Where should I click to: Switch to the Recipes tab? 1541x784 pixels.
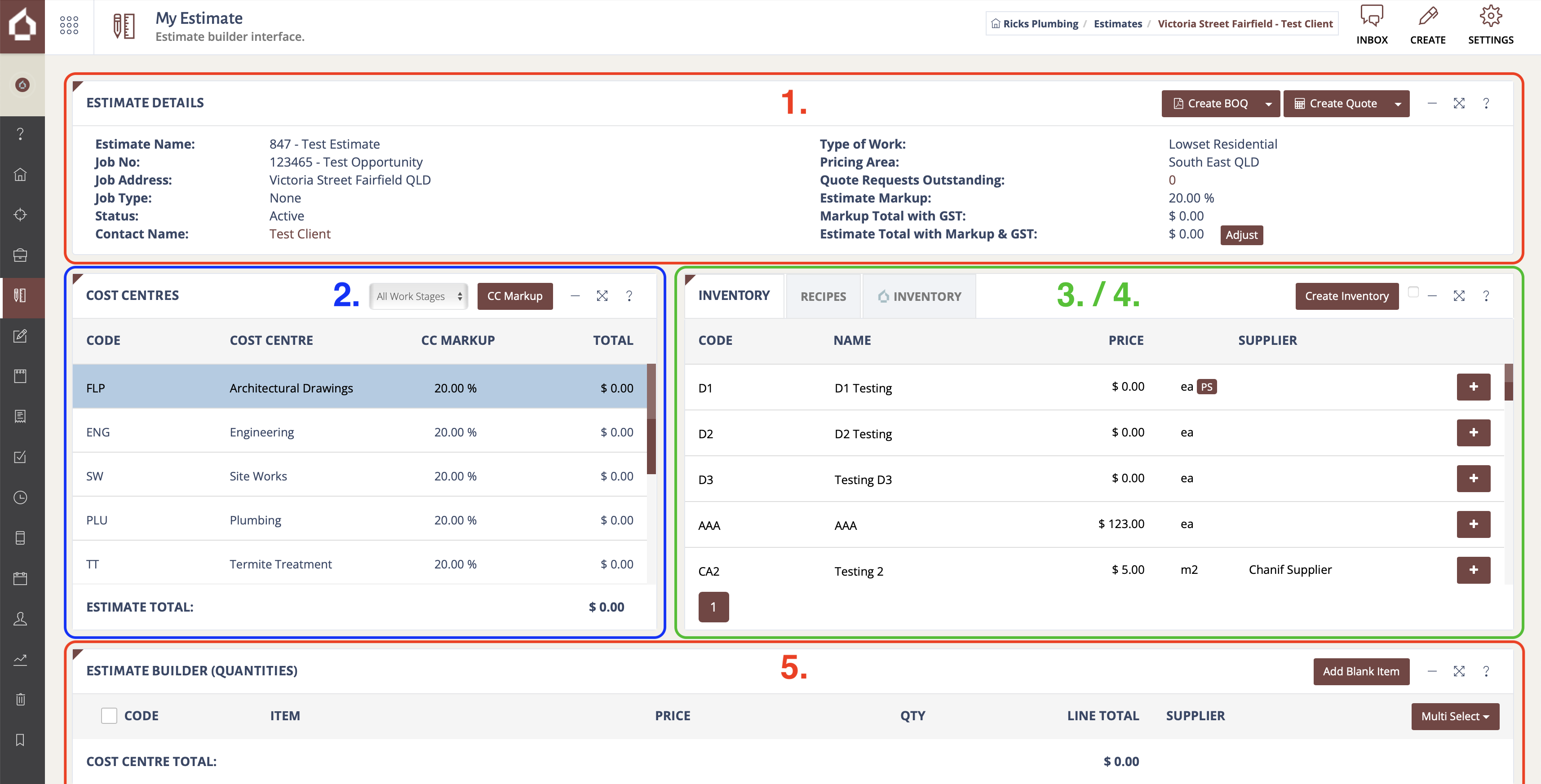click(x=823, y=297)
